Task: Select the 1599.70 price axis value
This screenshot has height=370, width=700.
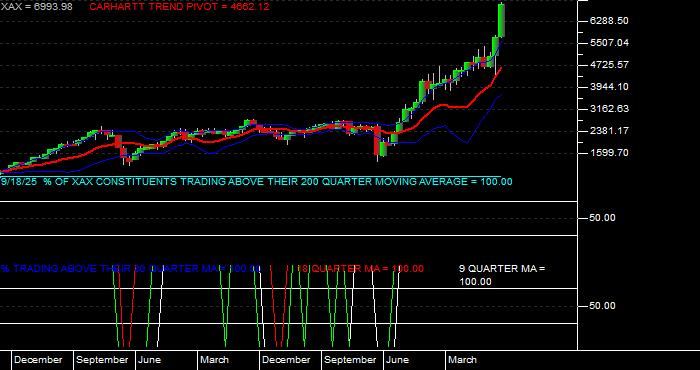Action: 609,153
